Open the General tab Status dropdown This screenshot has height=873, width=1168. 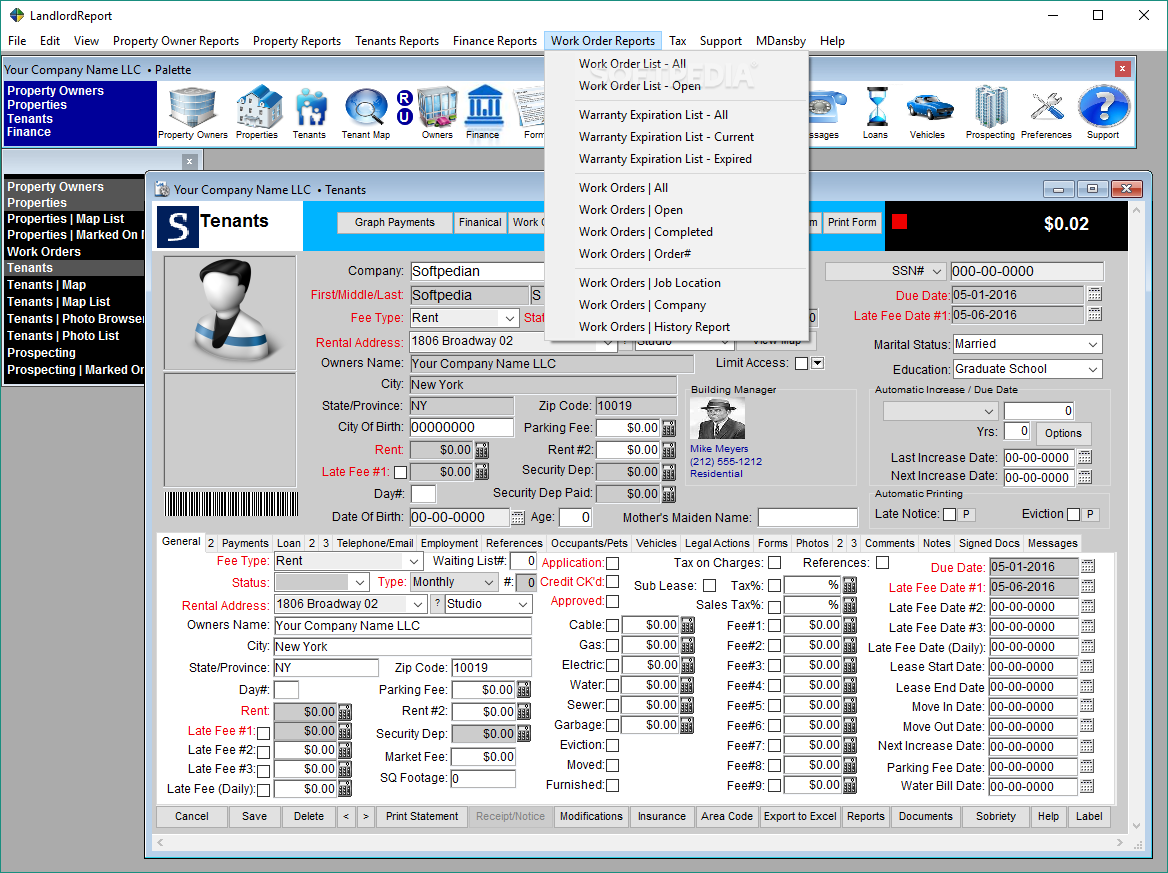[360, 582]
